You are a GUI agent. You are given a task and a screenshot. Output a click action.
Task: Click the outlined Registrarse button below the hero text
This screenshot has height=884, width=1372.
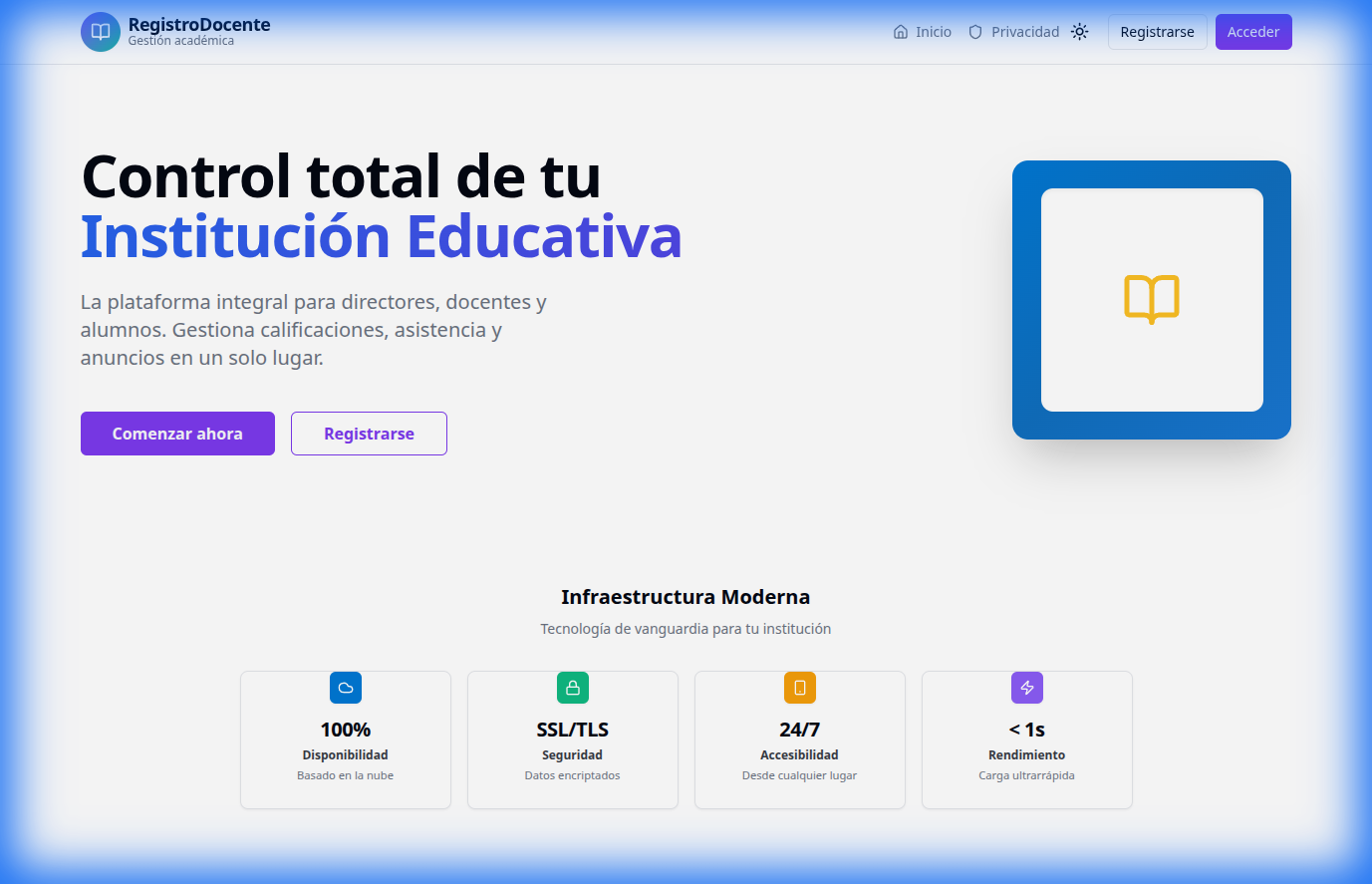(x=369, y=433)
